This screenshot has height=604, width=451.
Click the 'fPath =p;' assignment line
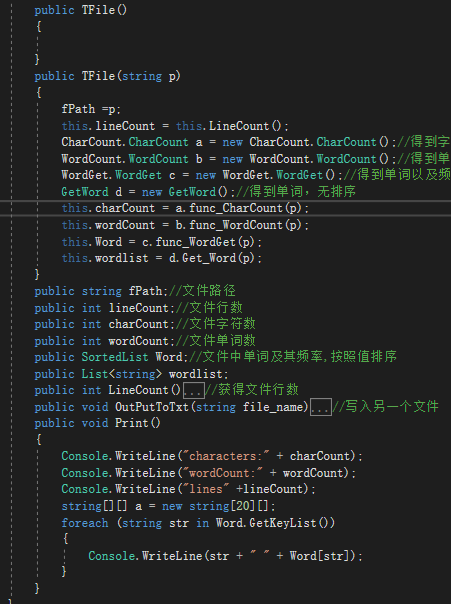pyautogui.click(x=91, y=109)
